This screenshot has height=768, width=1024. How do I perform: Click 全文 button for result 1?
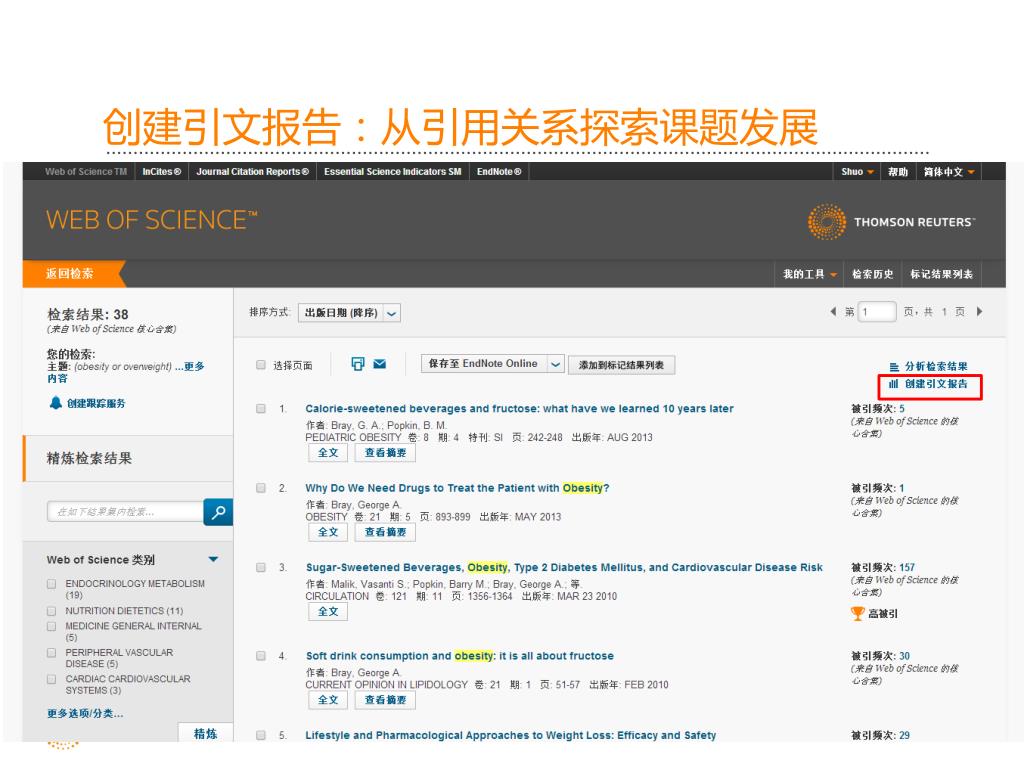coord(328,453)
